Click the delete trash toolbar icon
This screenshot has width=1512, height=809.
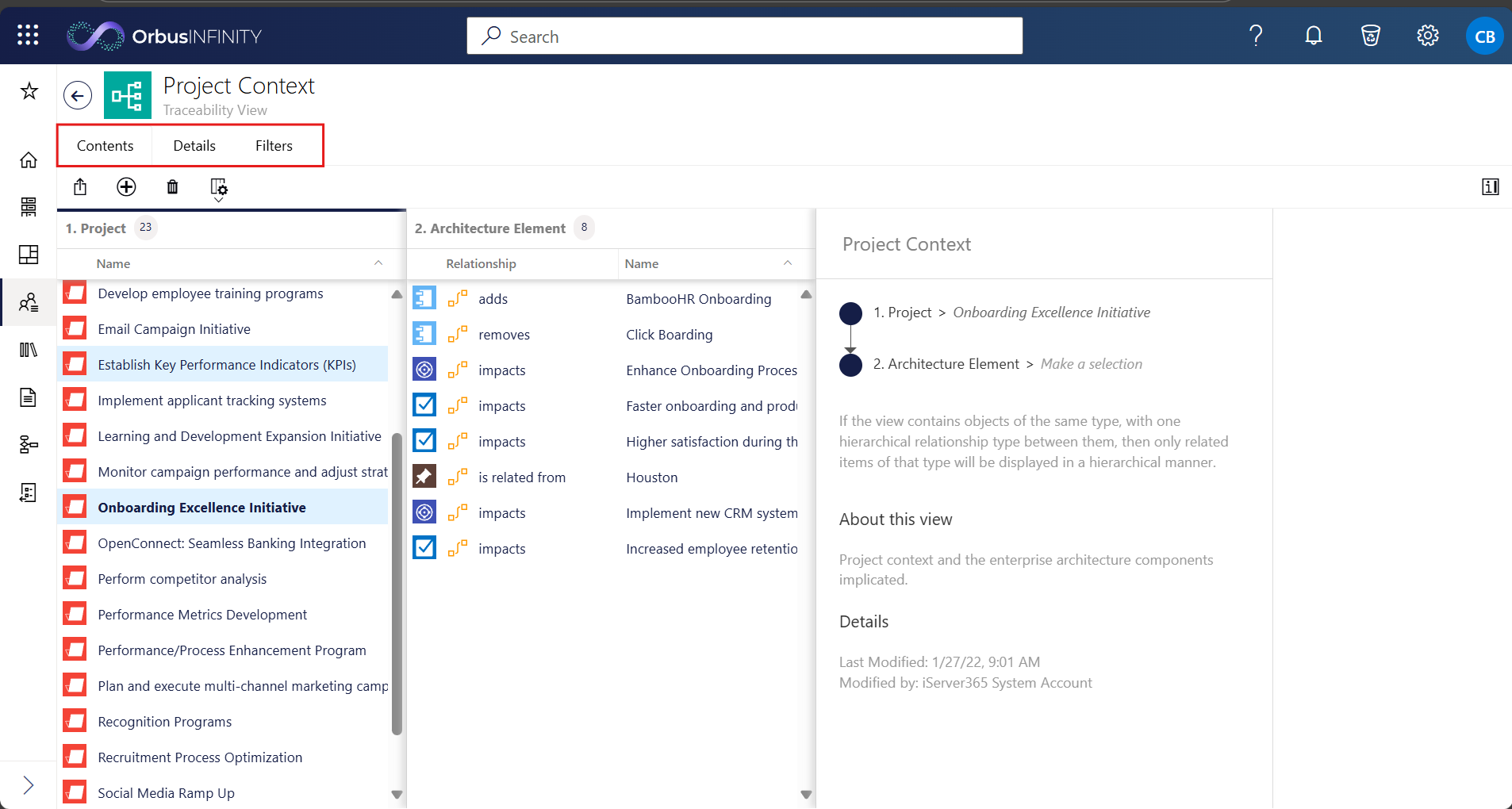(172, 187)
